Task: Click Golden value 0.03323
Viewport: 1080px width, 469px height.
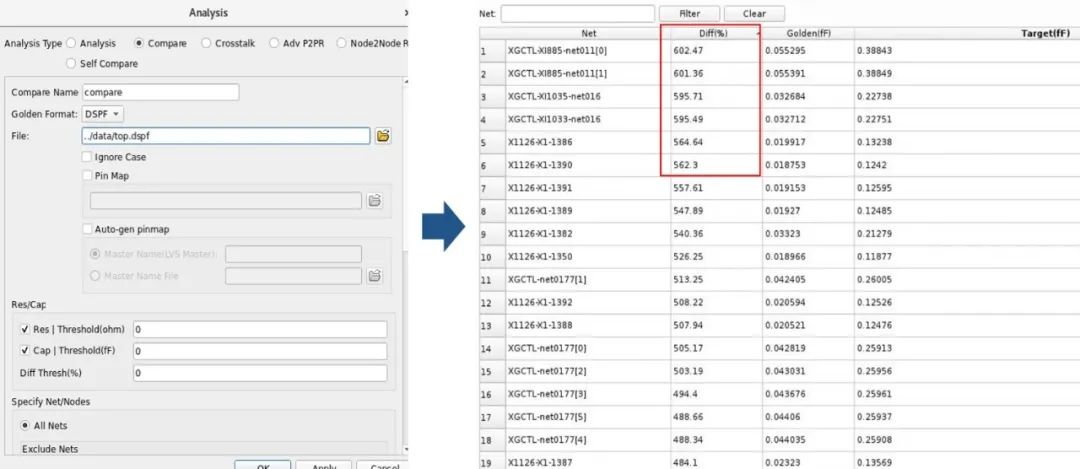Action: click(782, 233)
